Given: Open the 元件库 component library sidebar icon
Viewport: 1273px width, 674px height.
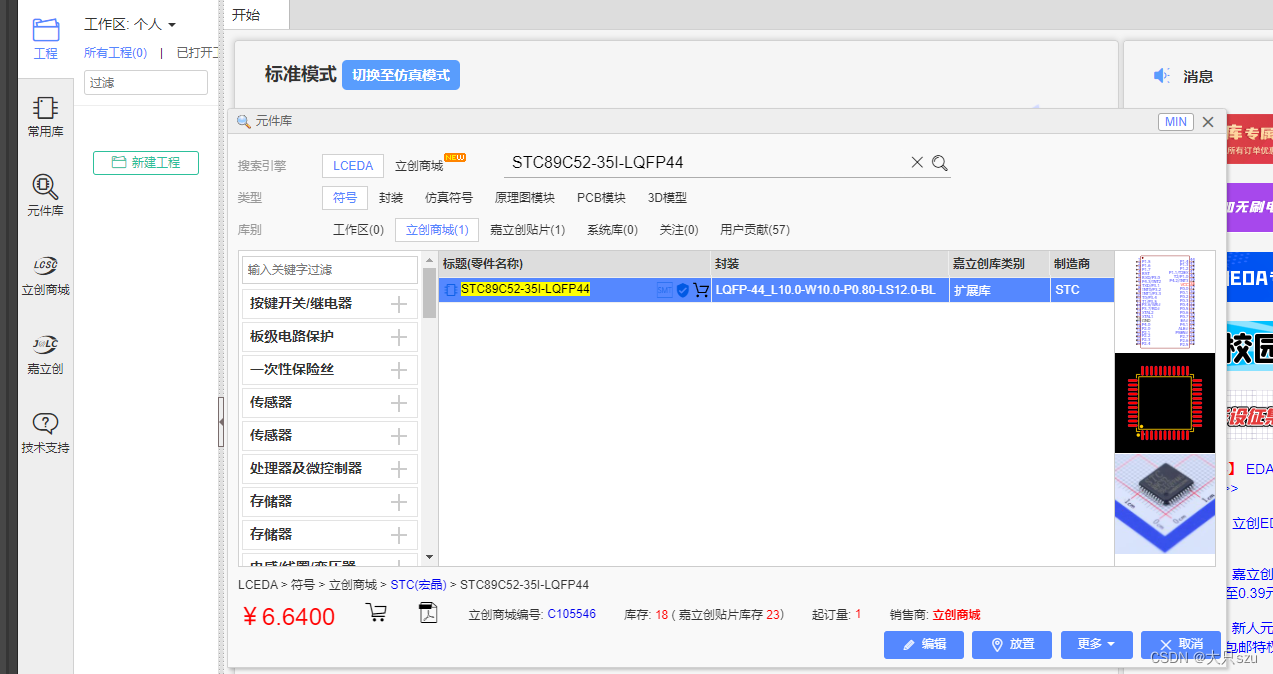Looking at the screenshot, I should (x=46, y=194).
